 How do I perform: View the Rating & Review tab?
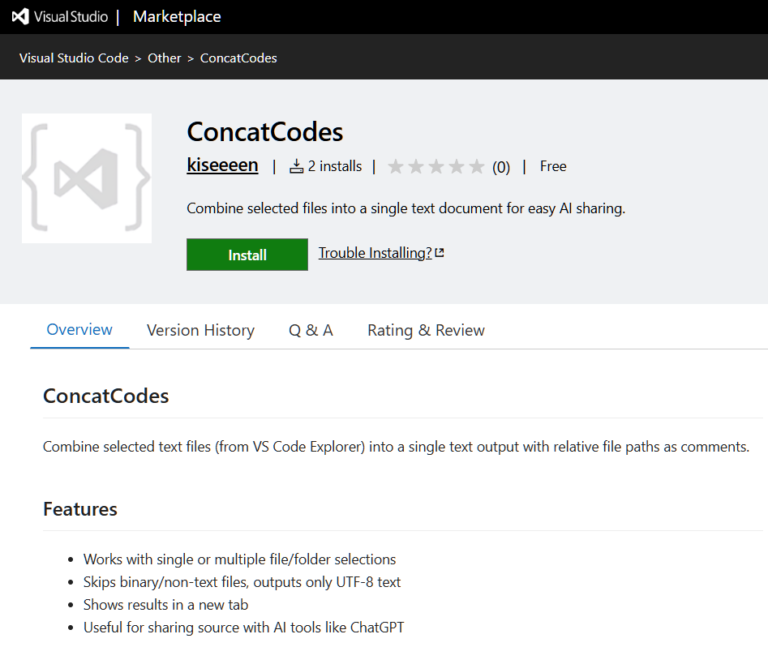coord(426,330)
